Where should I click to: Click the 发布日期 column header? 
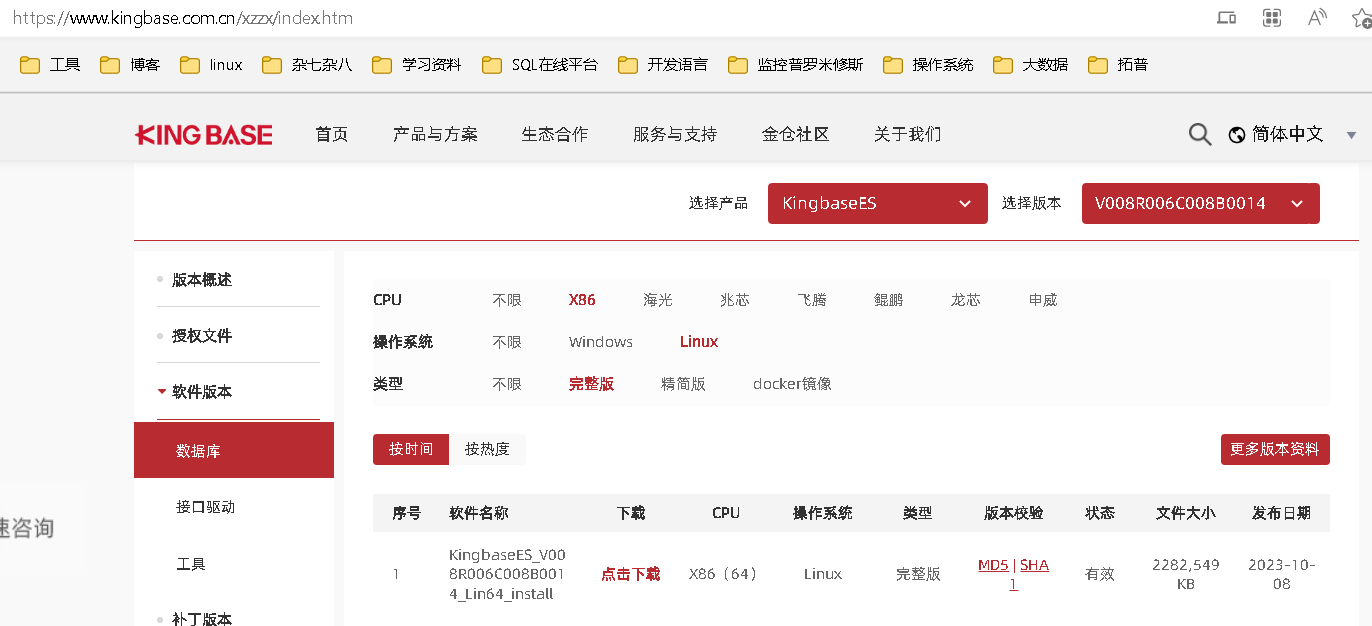pyautogui.click(x=1282, y=513)
